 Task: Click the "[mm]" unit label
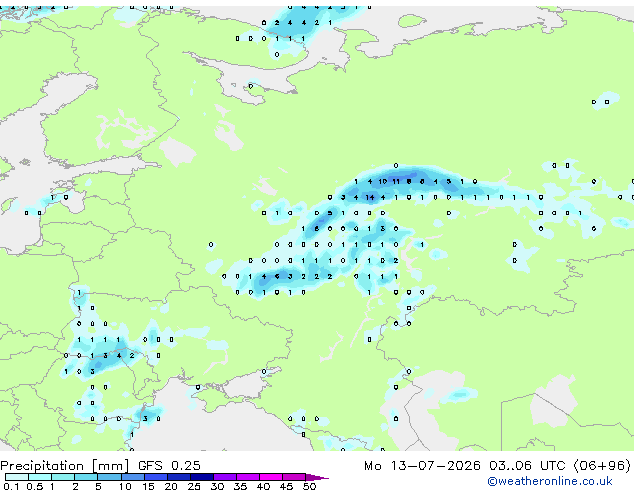pyautogui.click(x=111, y=466)
